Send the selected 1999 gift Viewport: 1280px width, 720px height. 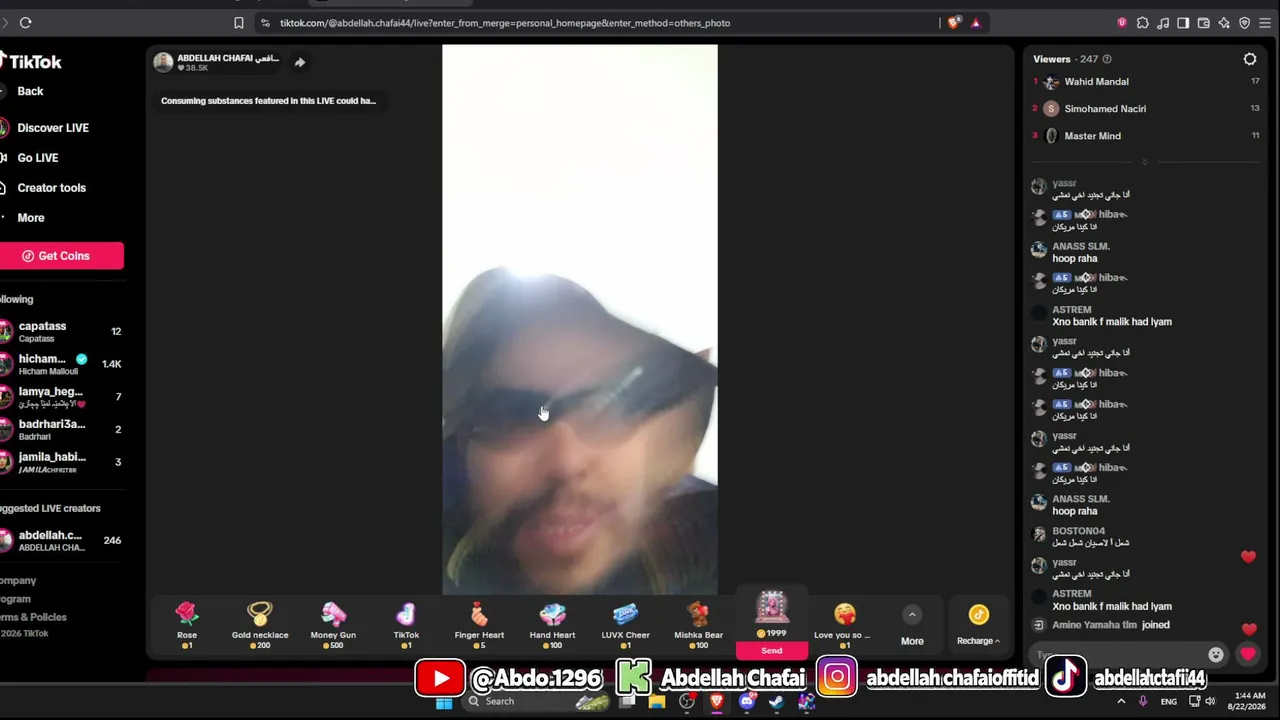[x=771, y=650]
